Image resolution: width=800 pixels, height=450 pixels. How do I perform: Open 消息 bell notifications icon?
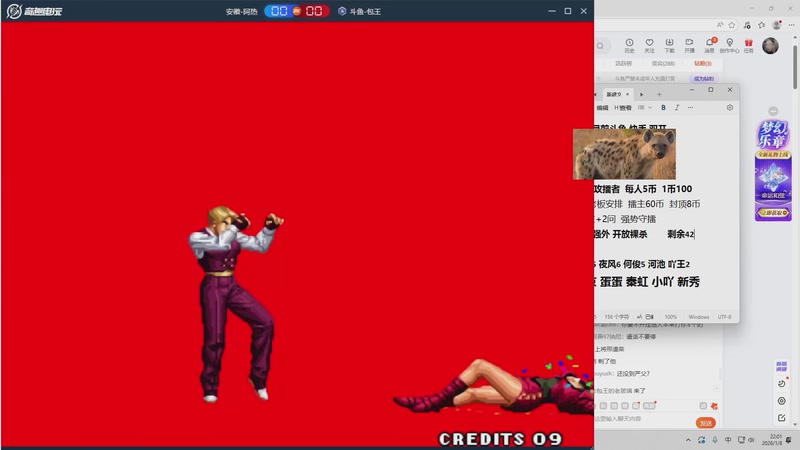[x=710, y=45]
